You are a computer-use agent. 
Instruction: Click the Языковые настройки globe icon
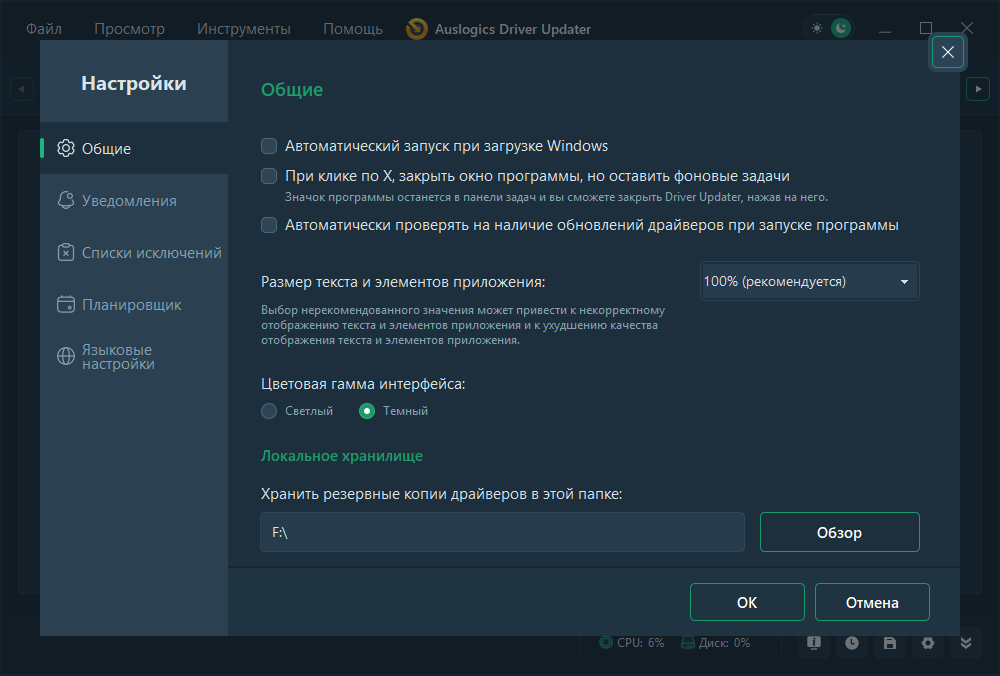tap(66, 356)
